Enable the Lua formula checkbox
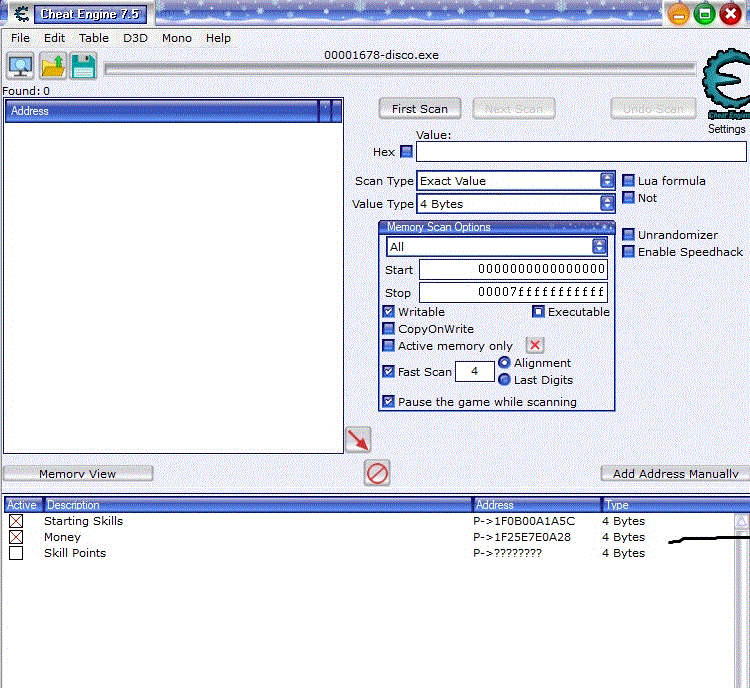Screen dimensions: 750x688 point(628,180)
